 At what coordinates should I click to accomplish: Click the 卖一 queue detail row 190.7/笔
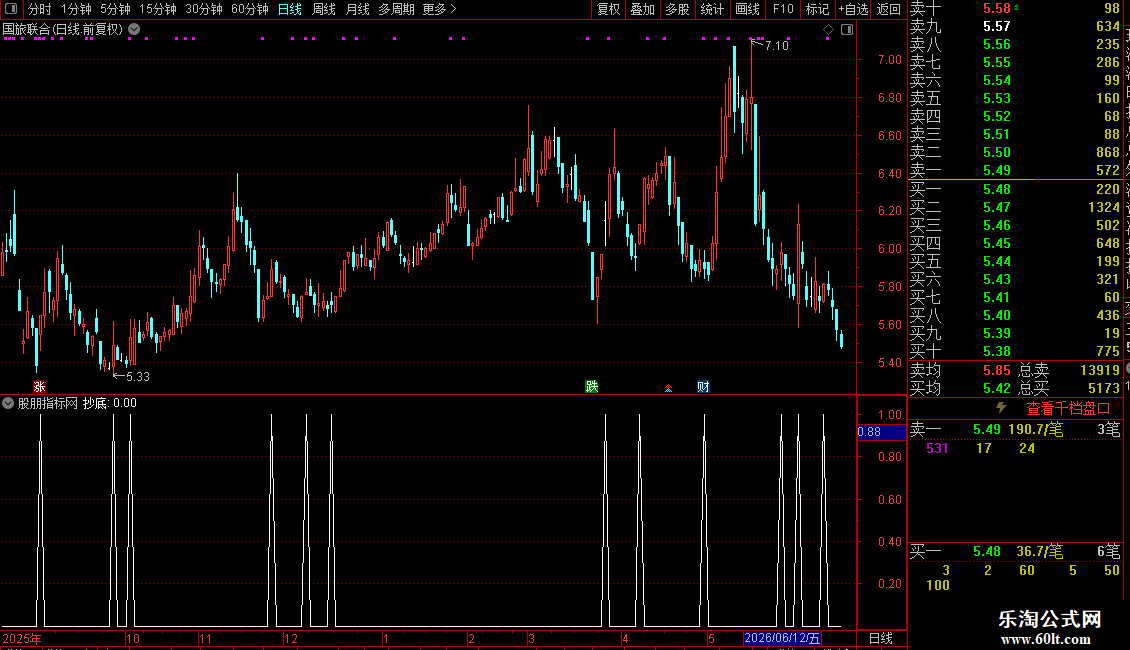[x=1015, y=429]
